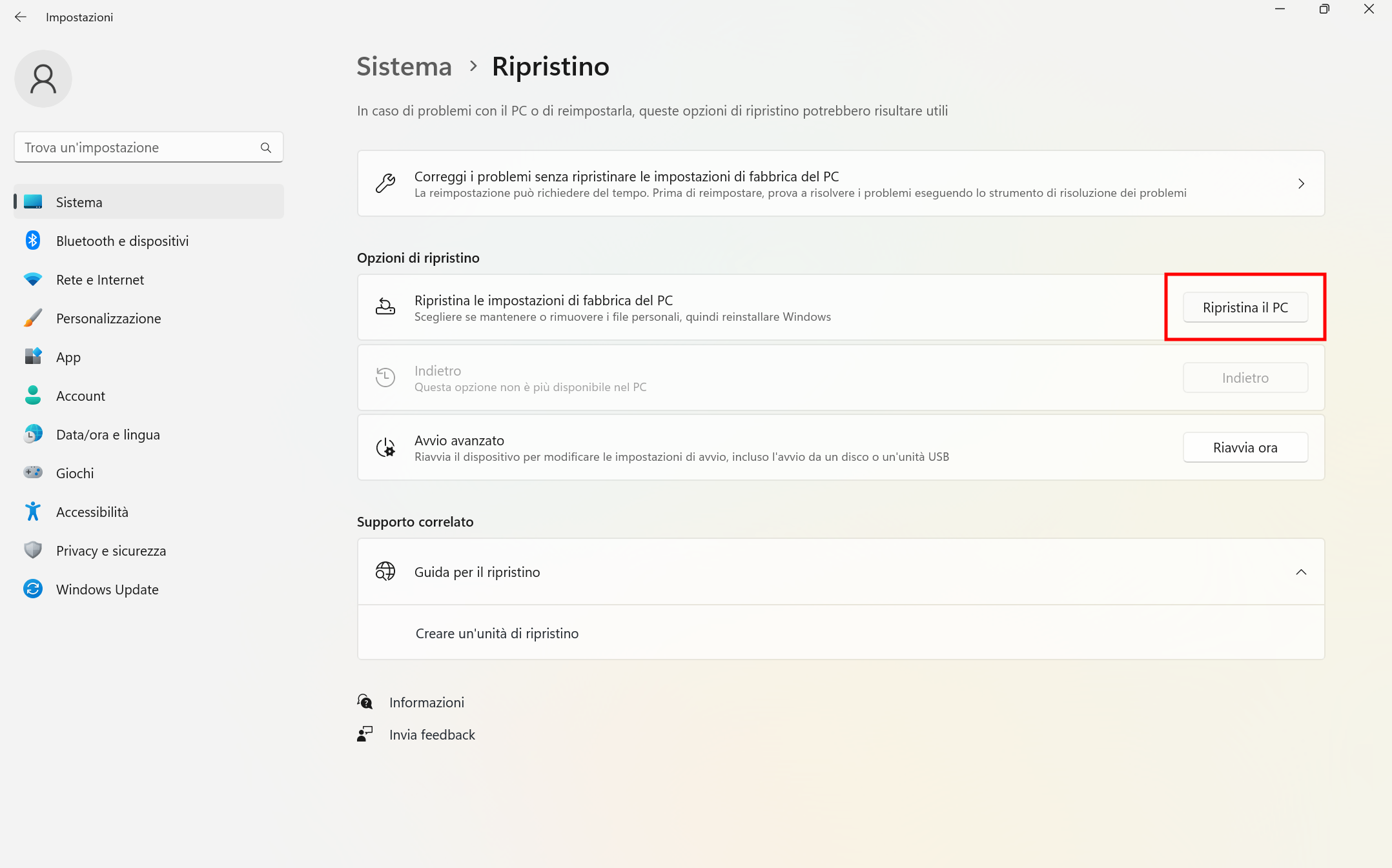Click the Trova un'impostazione search field
This screenshot has height=868, width=1392.
click(139, 148)
